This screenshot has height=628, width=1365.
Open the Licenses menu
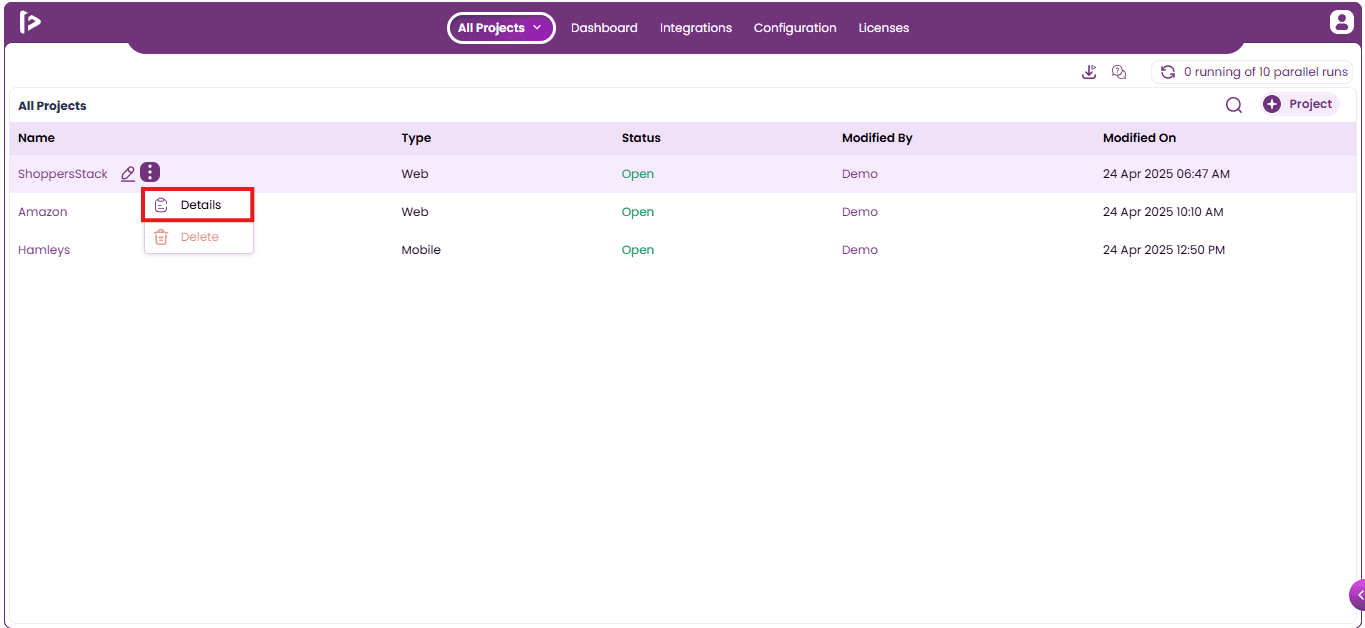[x=884, y=28]
